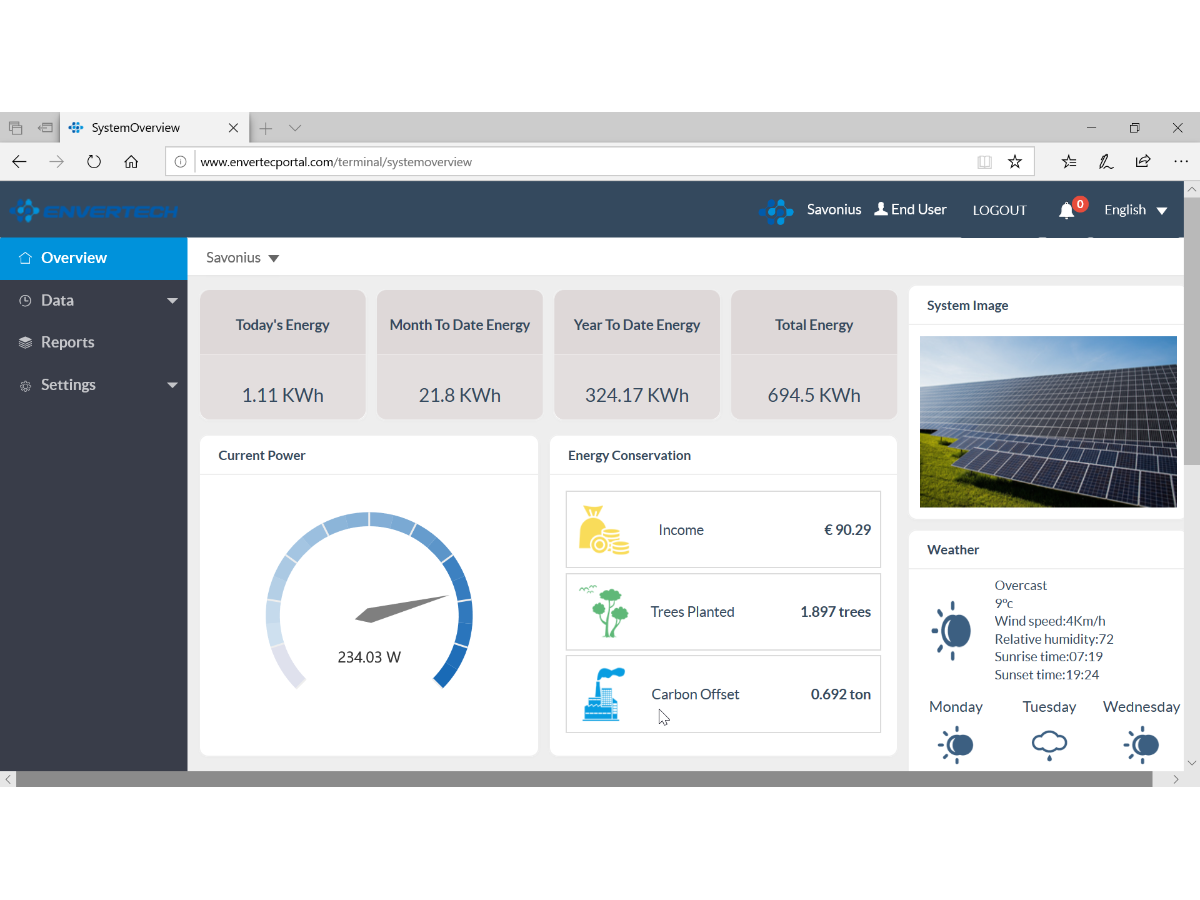Expand the Savonius station selector
Screen dimensions: 1200x900
coord(243,258)
